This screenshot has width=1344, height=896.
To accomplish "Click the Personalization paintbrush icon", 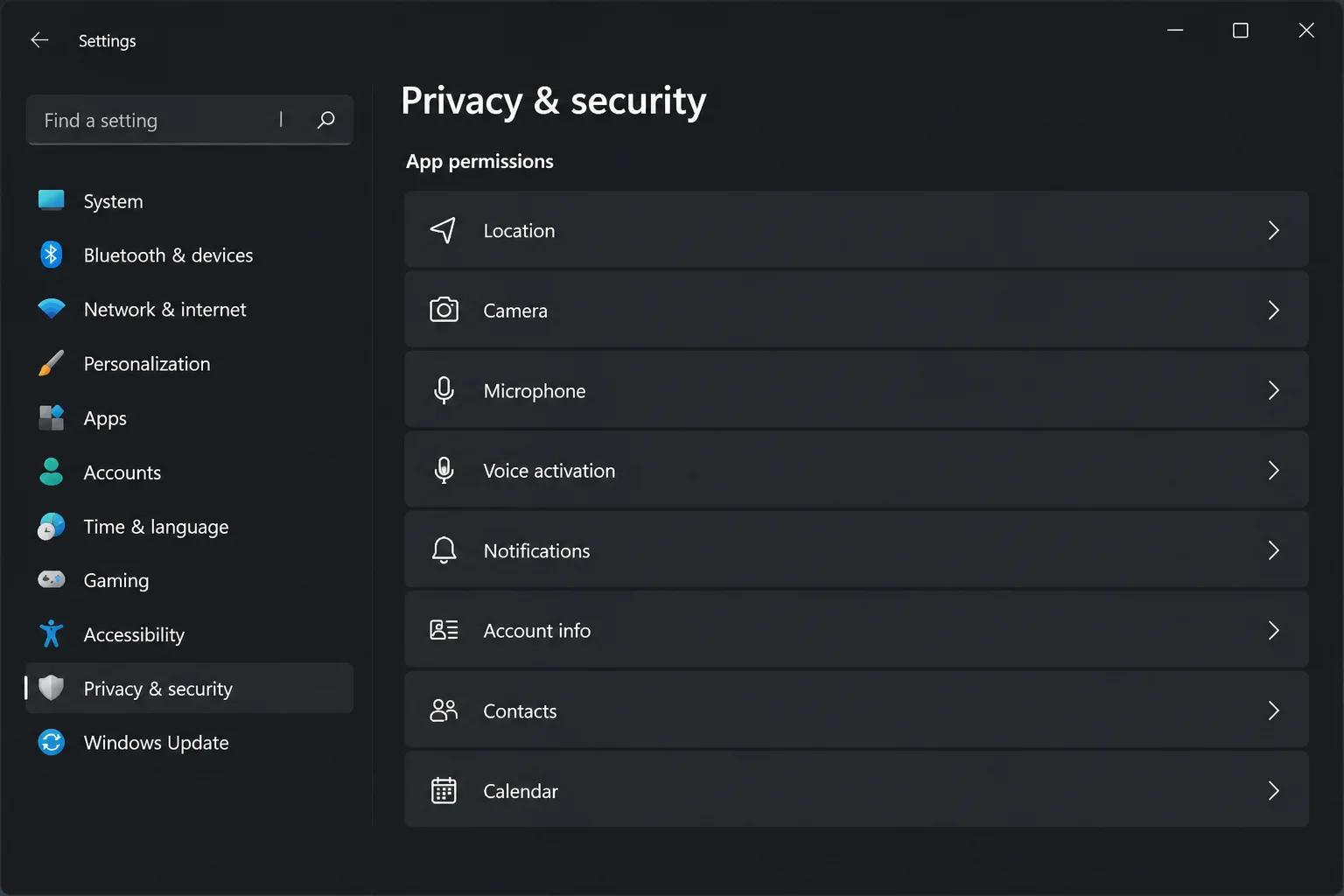I will click(x=52, y=363).
